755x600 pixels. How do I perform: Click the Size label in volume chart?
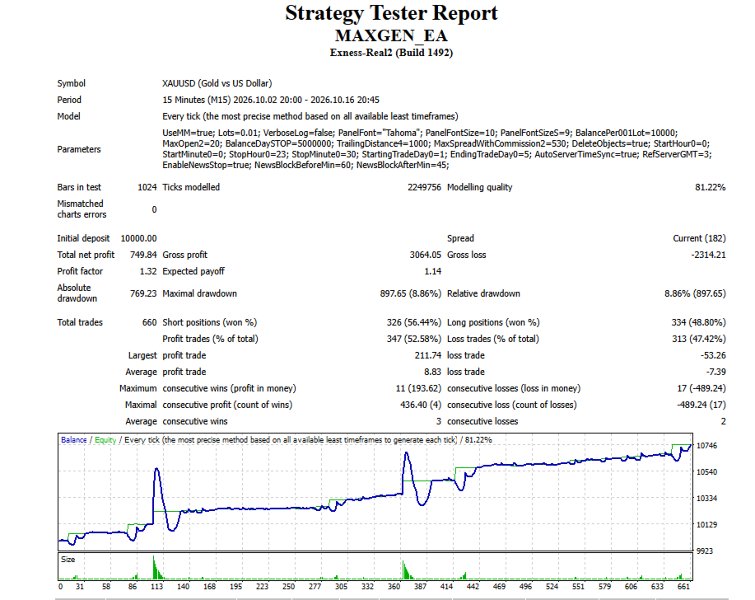pyautogui.click(x=68, y=559)
